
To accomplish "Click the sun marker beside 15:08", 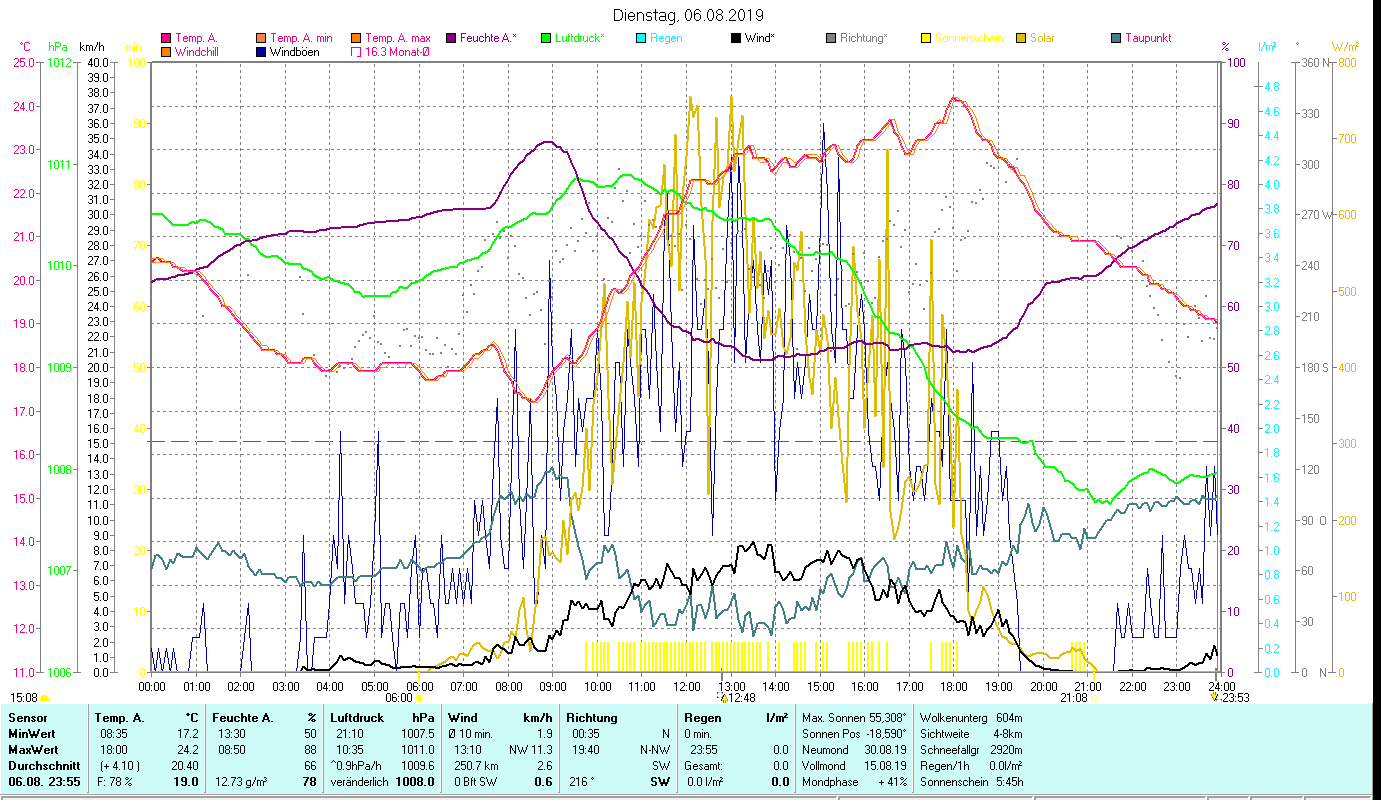I will point(45,698).
